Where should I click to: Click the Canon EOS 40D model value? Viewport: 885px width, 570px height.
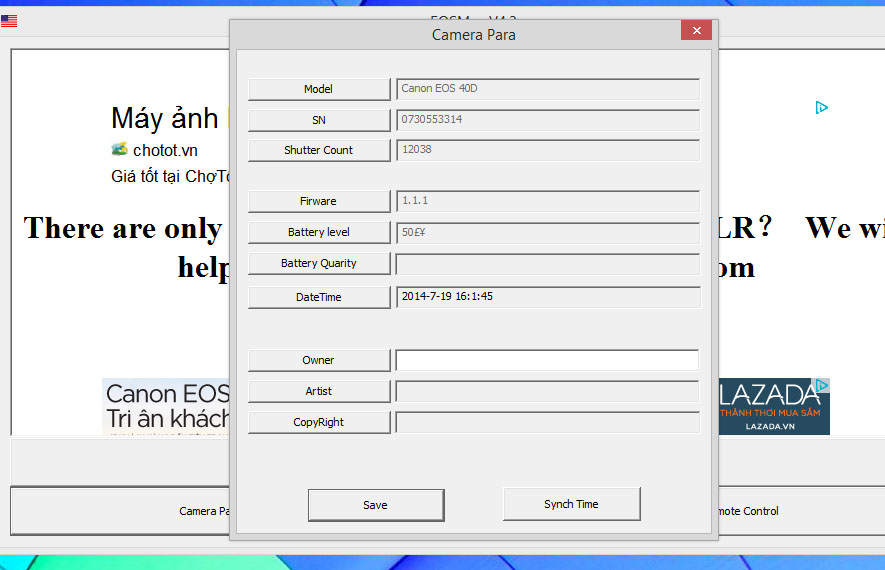[547, 89]
